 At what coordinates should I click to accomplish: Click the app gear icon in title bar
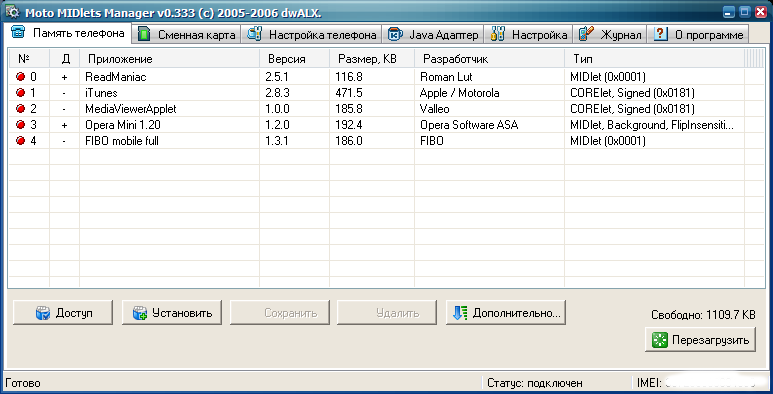[x=14, y=11]
